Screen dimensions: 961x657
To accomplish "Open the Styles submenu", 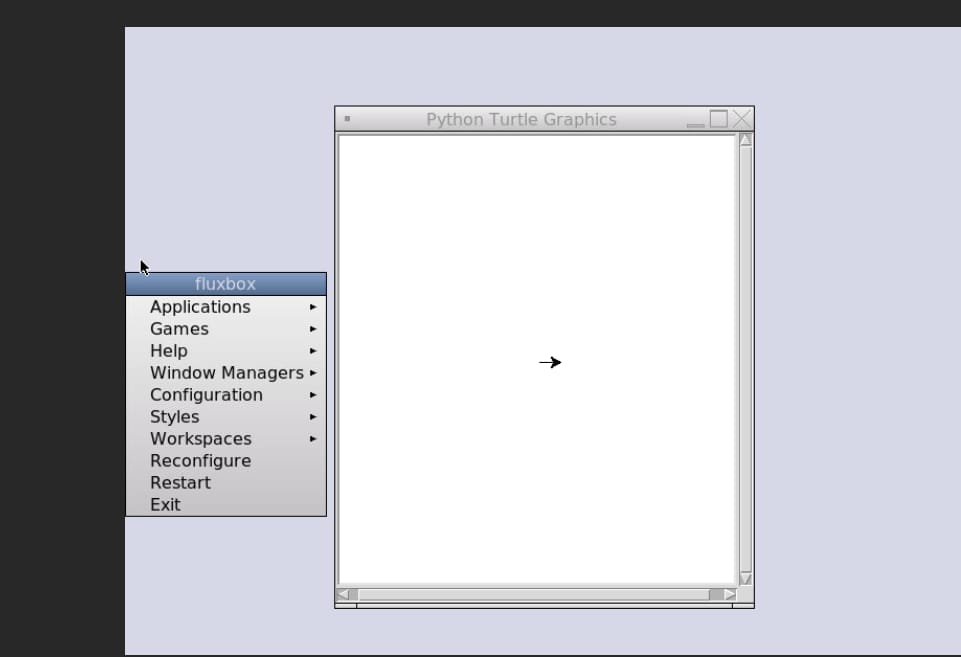I will pos(226,417).
